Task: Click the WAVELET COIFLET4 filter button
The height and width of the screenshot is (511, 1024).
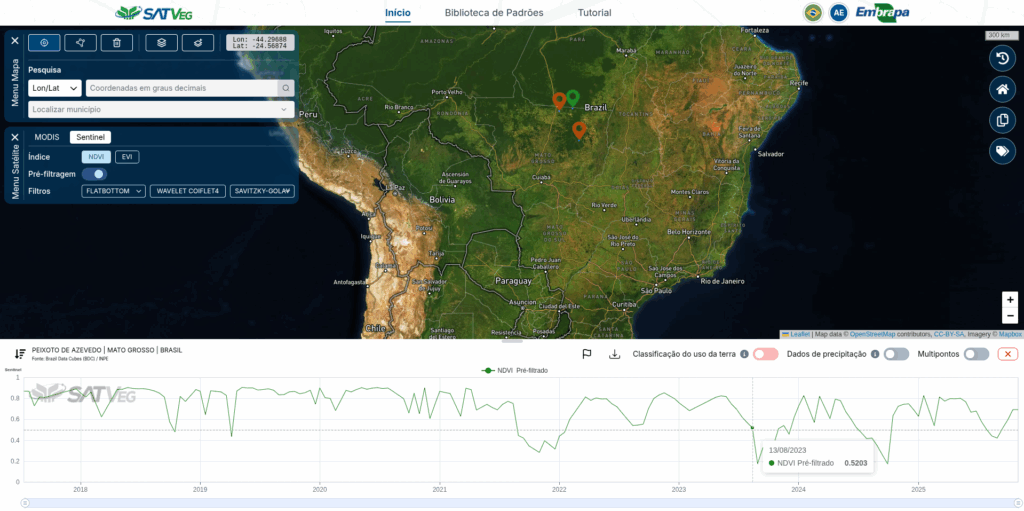Action: point(187,191)
